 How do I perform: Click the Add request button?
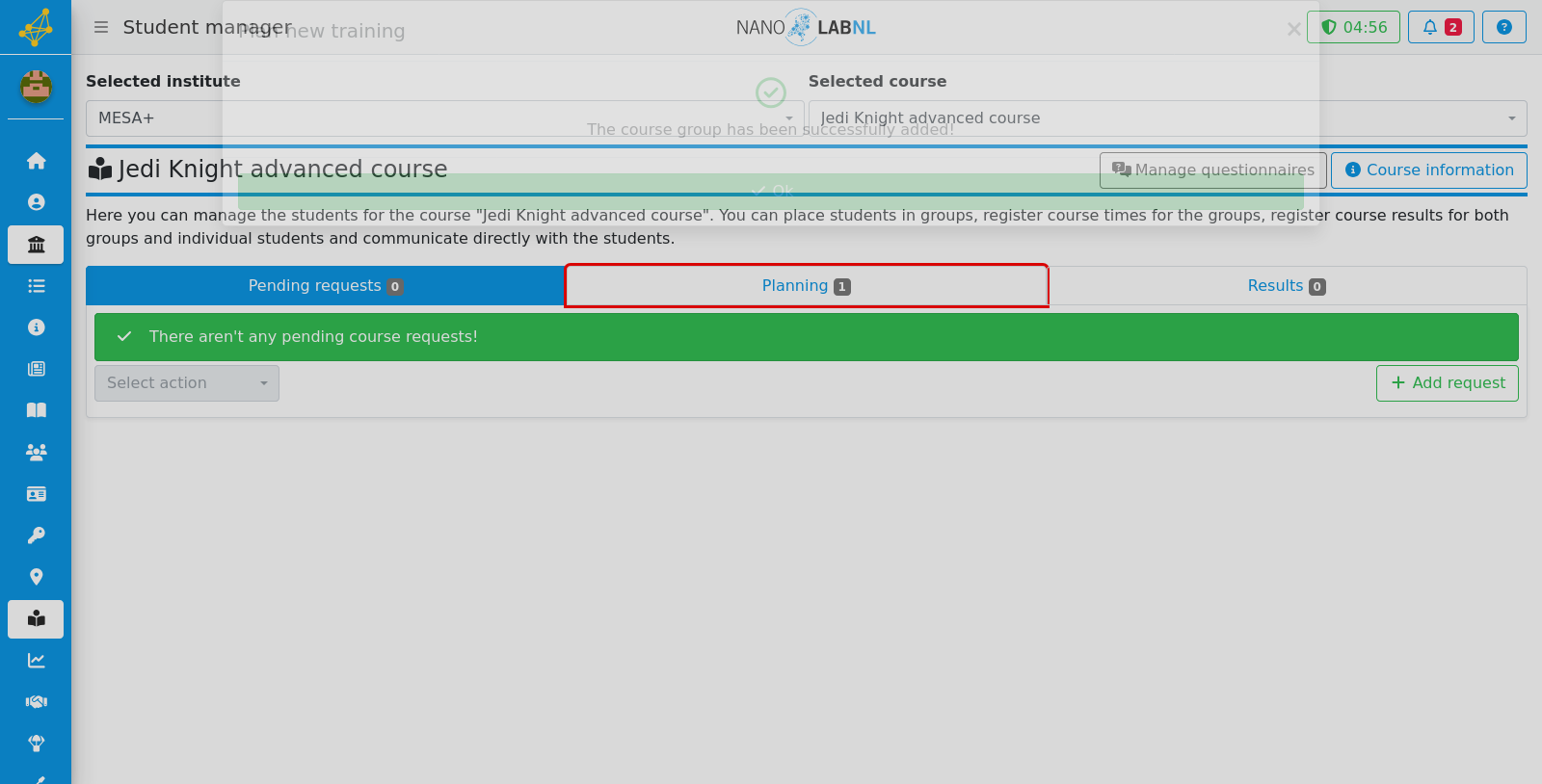1448,383
